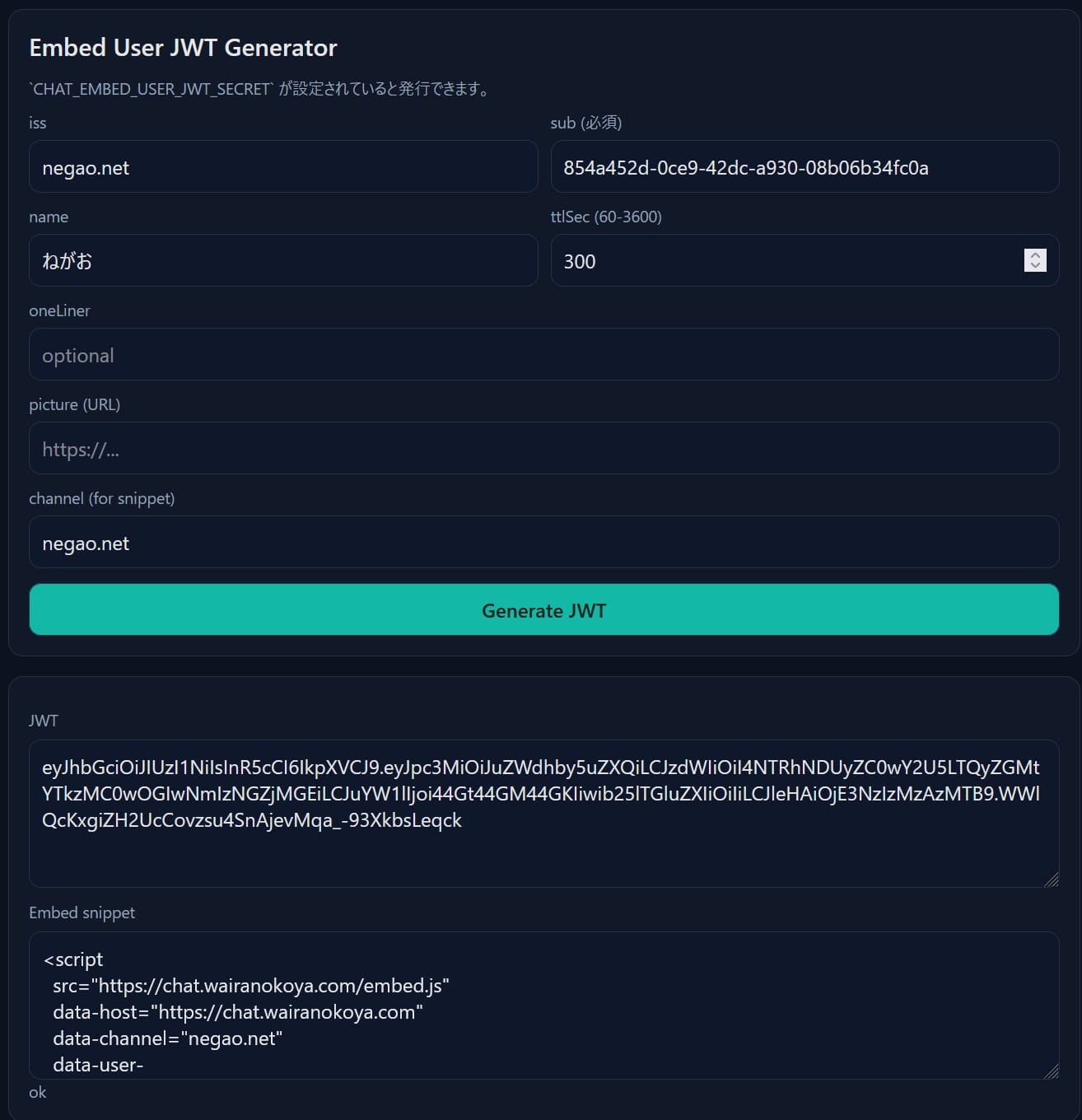
Task: Click the iss input field
Action: point(282,167)
